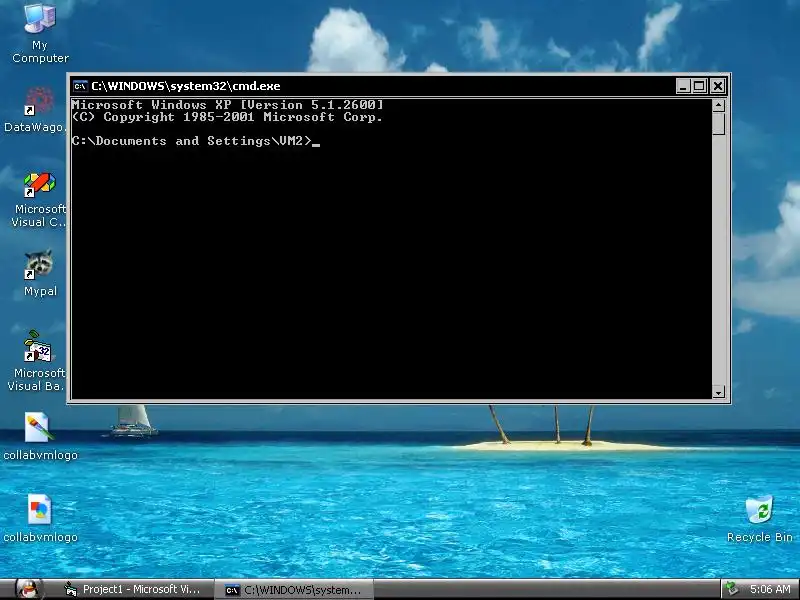Open the My Computer desktop icon
The width and height of the screenshot is (800, 600).
40,32
